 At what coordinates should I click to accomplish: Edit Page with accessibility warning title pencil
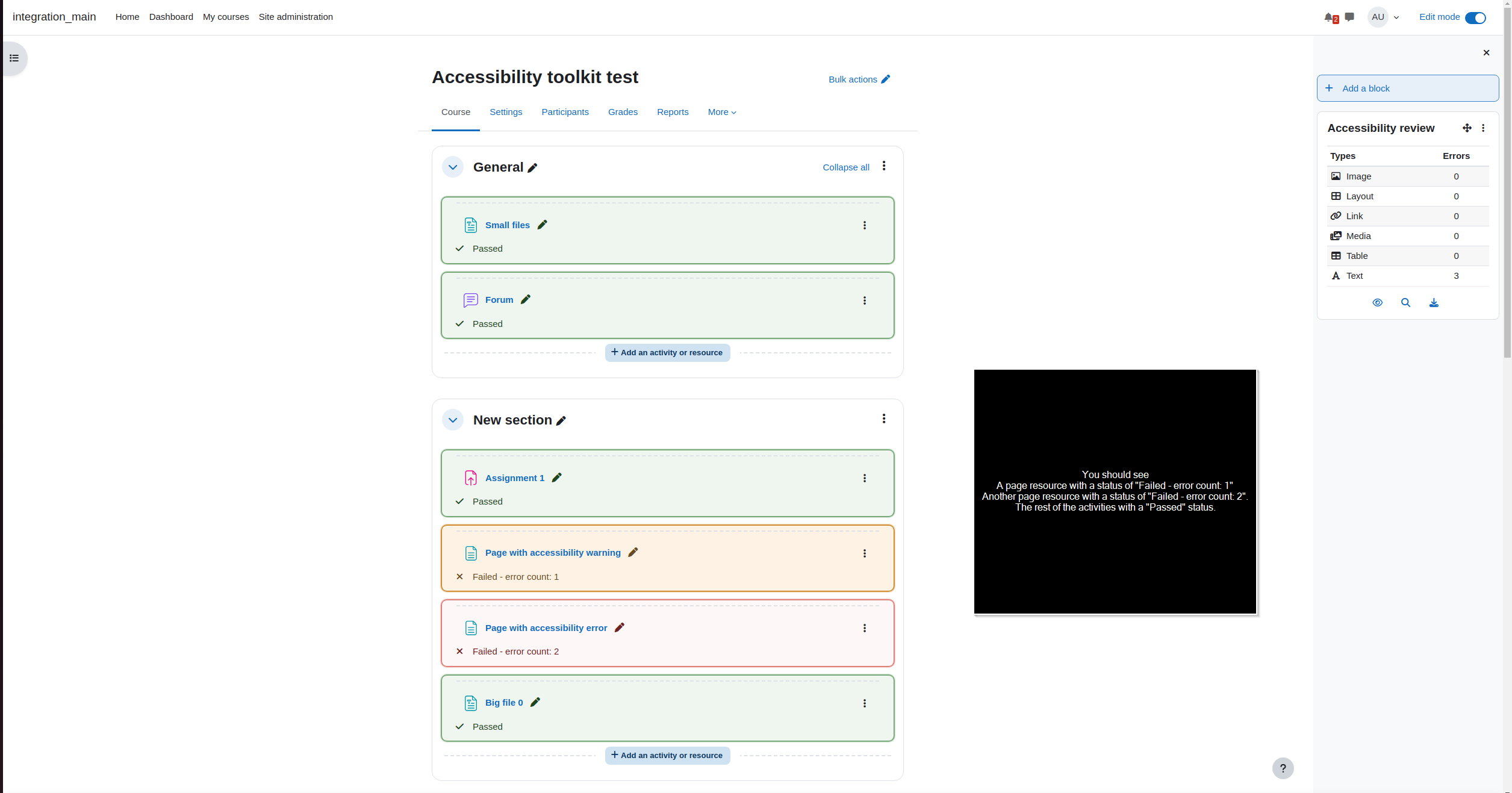[633, 552]
